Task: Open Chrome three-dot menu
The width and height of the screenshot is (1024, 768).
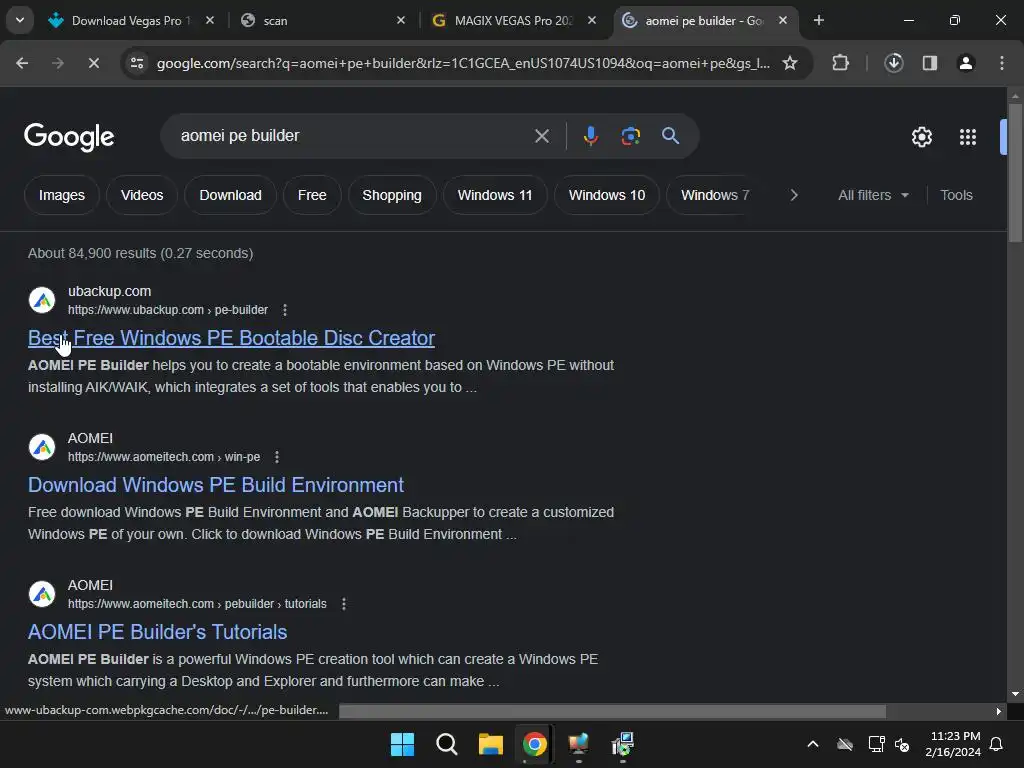Action: point(1001,63)
